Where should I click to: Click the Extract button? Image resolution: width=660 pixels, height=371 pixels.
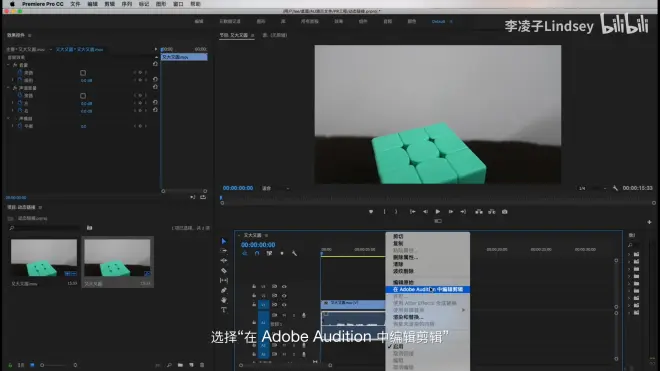[492, 212]
